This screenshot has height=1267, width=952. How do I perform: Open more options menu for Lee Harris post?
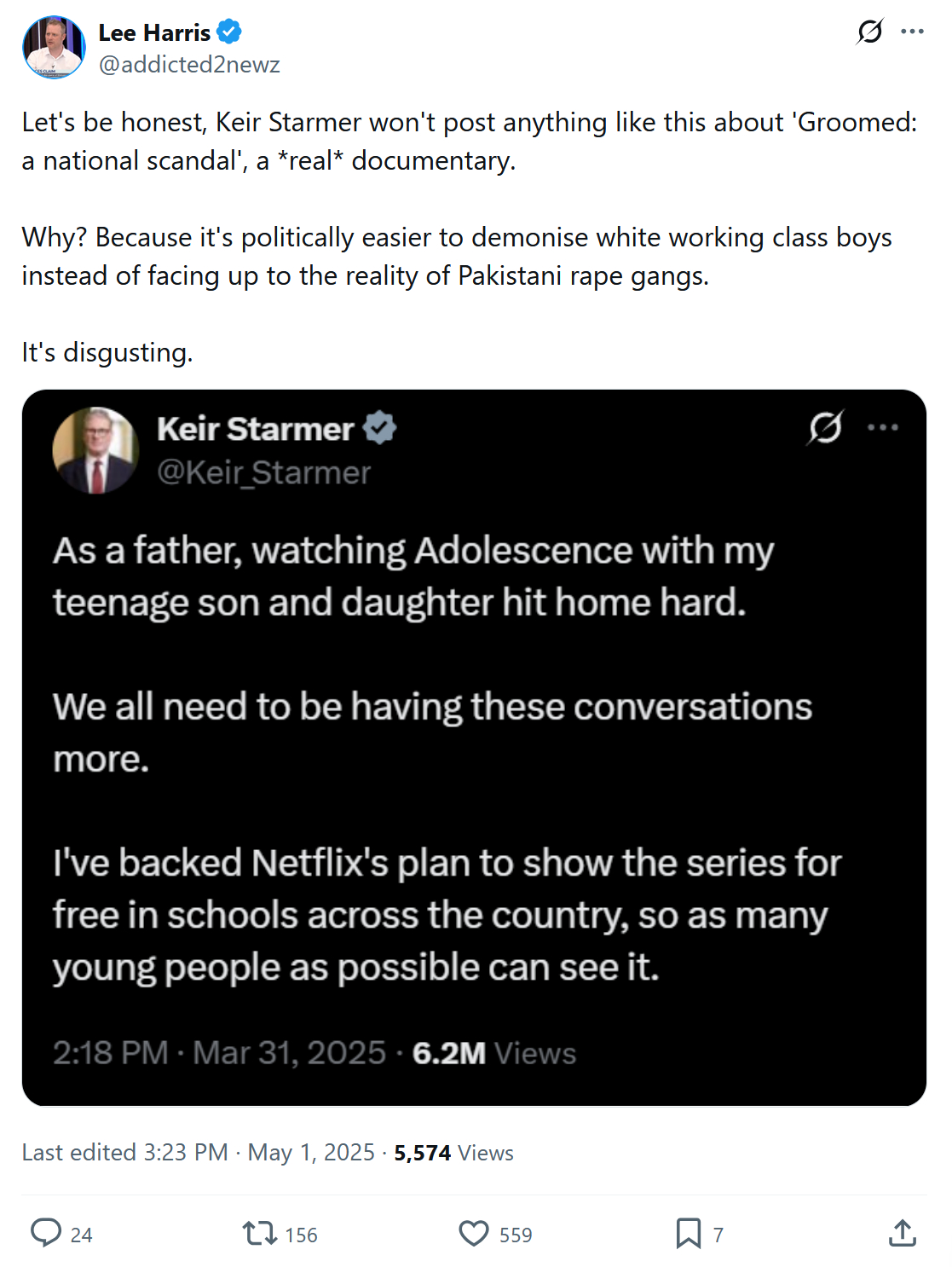coord(912,32)
